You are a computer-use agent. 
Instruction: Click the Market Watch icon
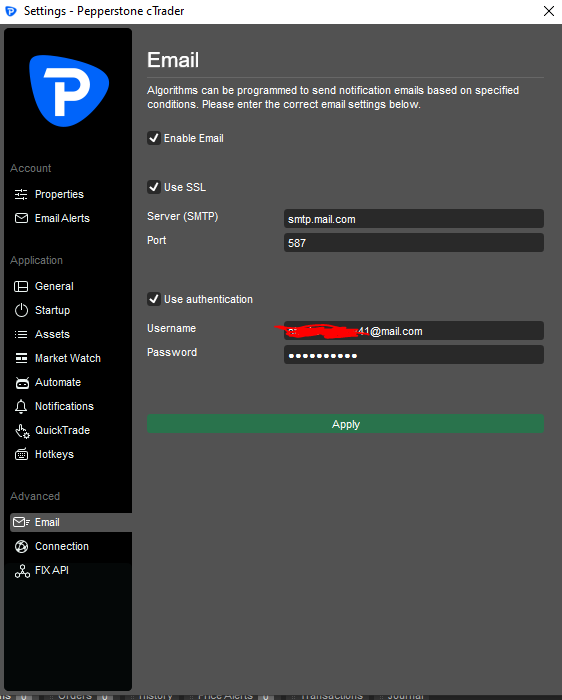21,358
